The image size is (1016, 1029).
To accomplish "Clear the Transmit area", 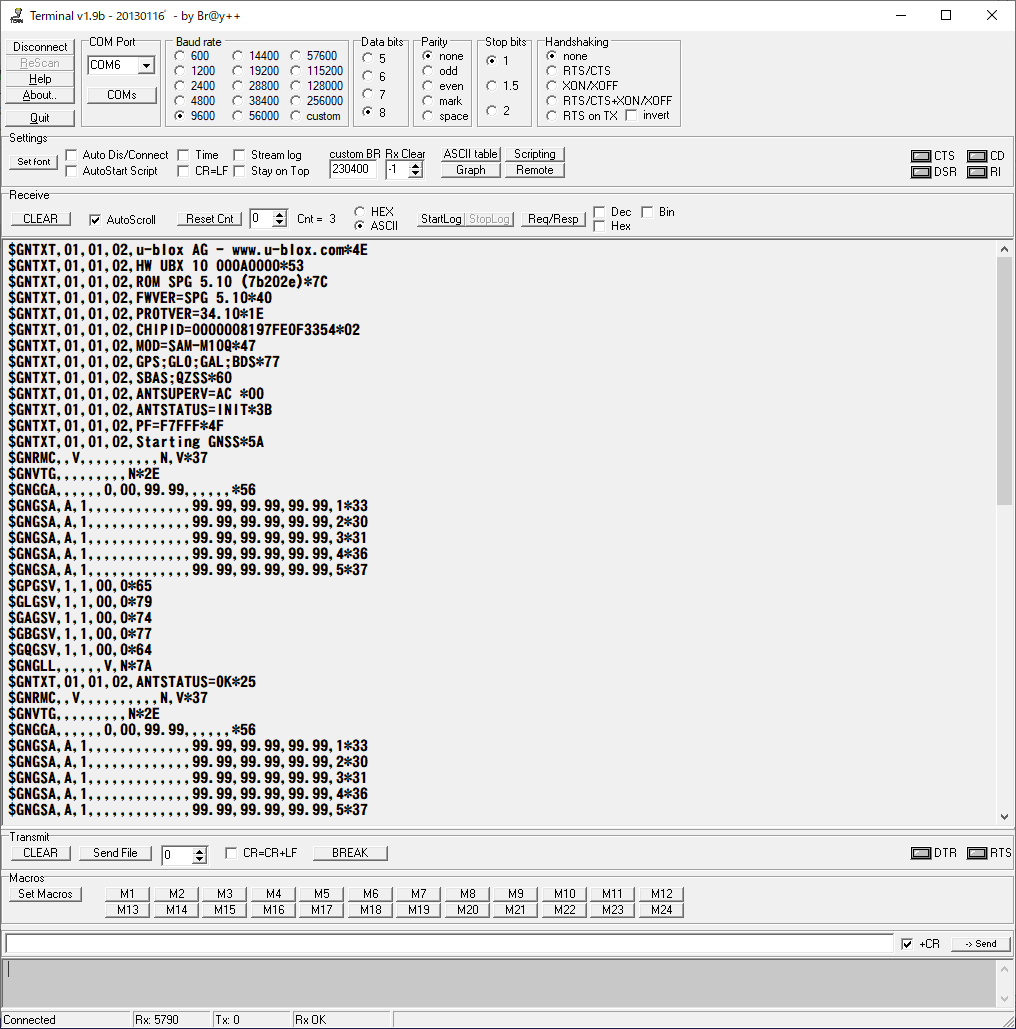I will point(41,853).
